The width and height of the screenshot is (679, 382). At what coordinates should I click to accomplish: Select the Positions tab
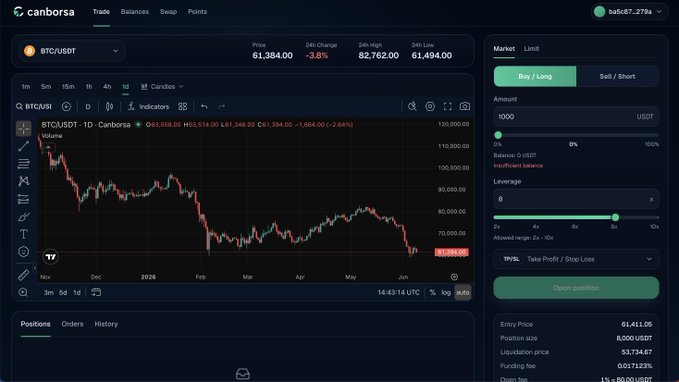tap(36, 324)
